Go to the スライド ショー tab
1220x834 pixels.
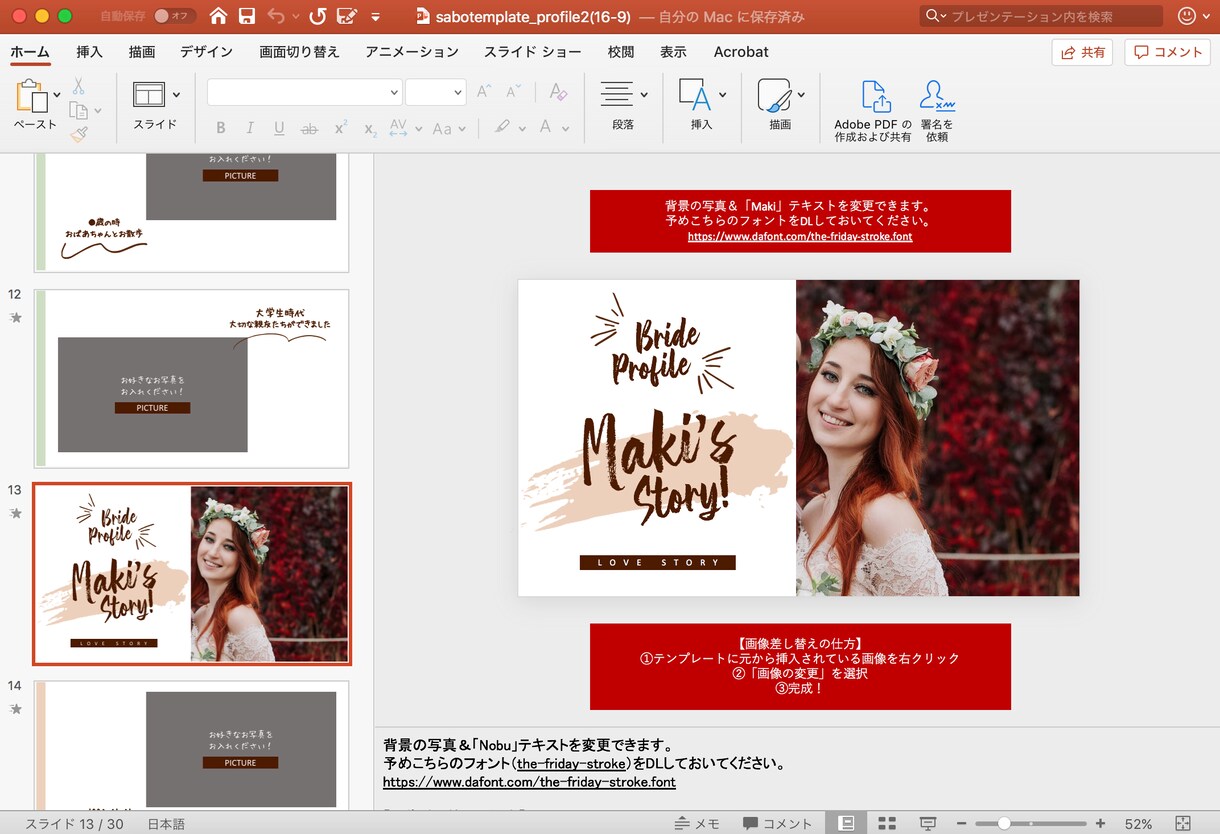tap(533, 52)
